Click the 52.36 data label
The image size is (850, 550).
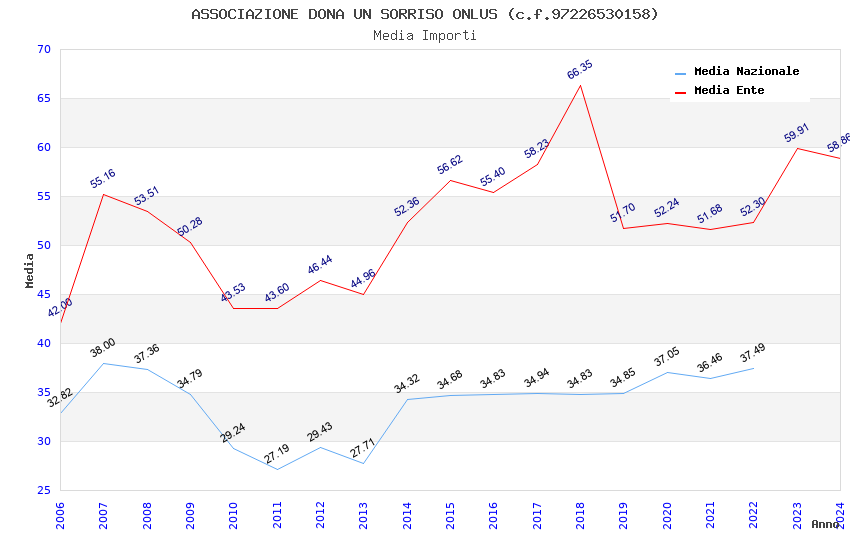407,206
